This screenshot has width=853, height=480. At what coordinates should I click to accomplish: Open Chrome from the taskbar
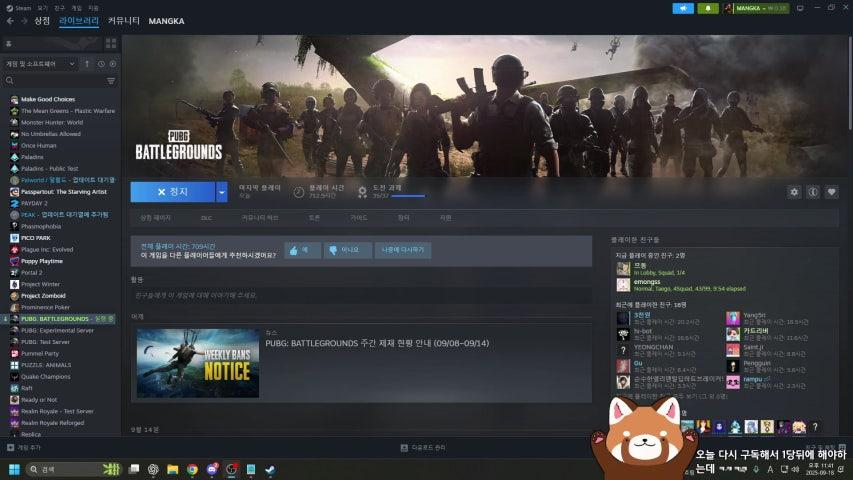[192, 469]
